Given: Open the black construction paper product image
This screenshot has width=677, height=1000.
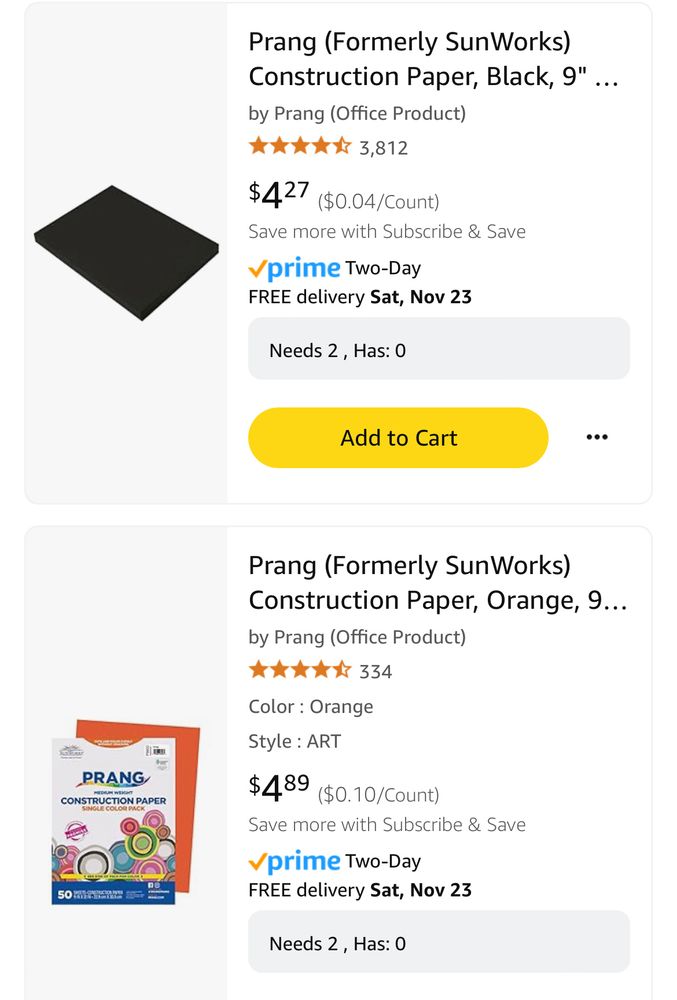Looking at the screenshot, I should point(126,253).
